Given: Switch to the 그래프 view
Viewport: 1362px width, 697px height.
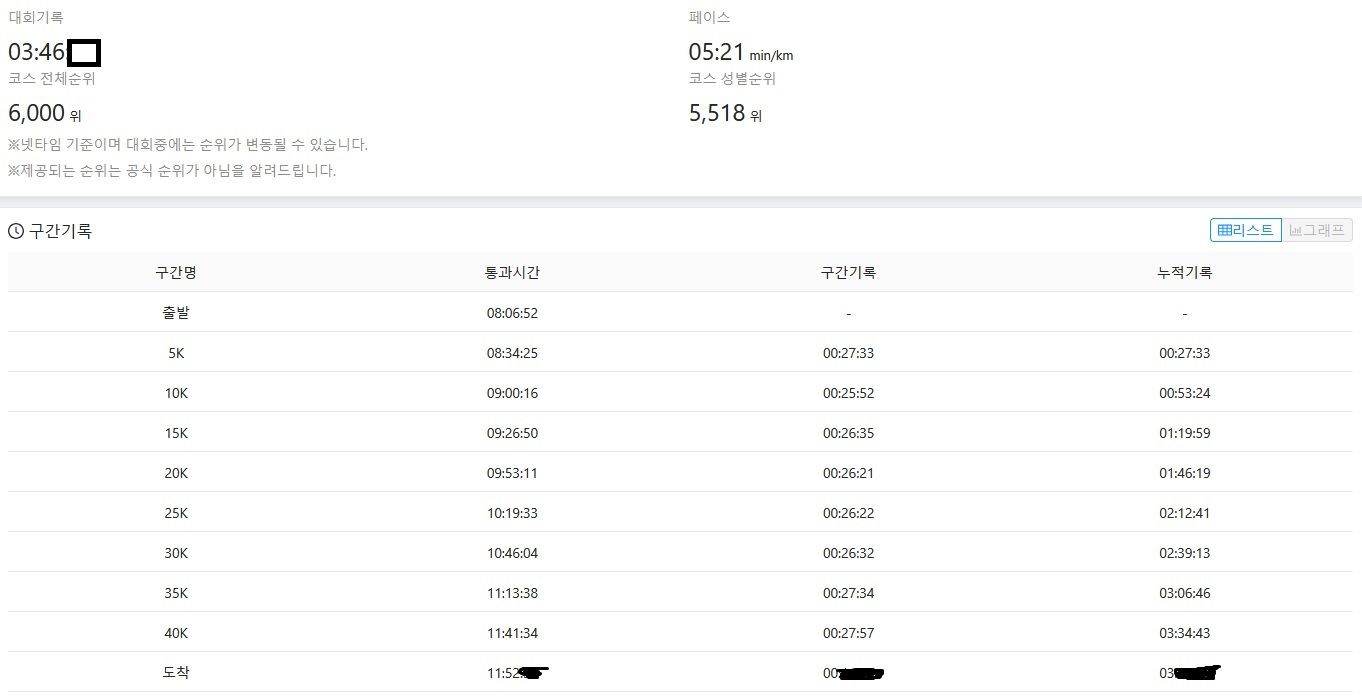Looking at the screenshot, I should 1318,230.
